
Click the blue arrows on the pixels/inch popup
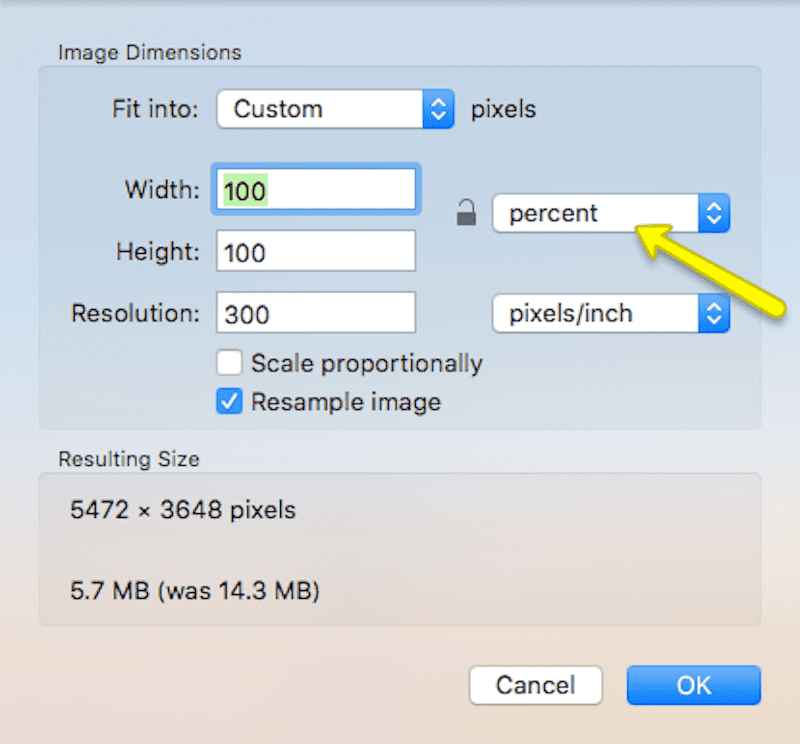714,313
